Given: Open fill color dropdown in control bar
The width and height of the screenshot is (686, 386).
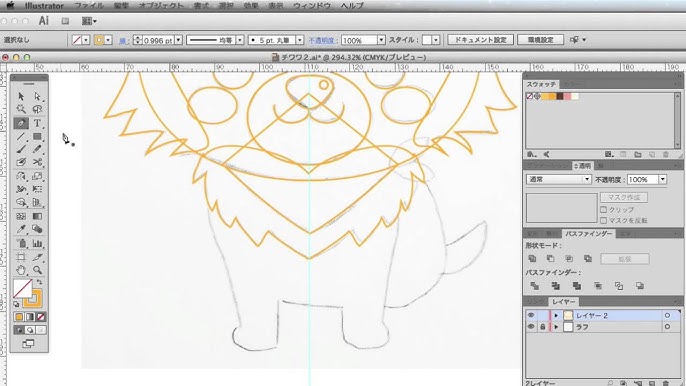Looking at the screenshot, I should (86, 40).
